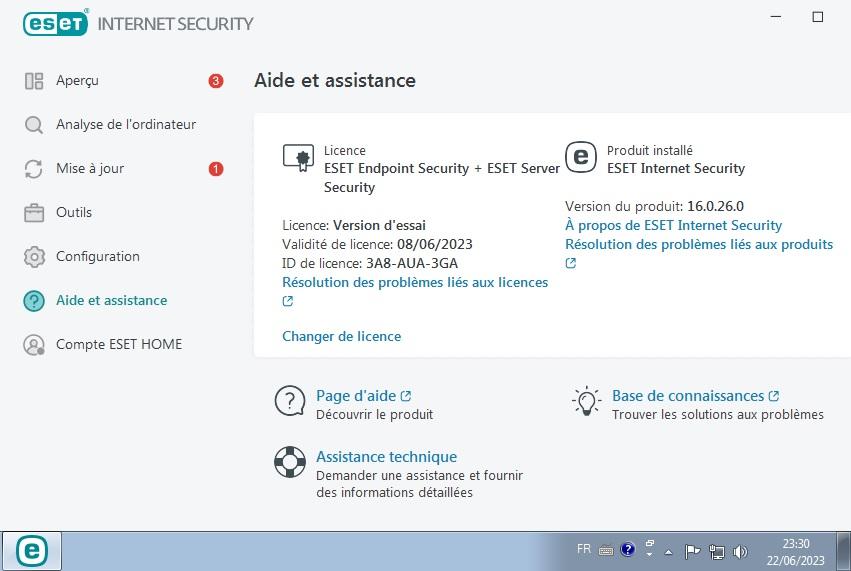Click the speech bubble help page icon
Viewport: 851px width, 571px height.
290,401
